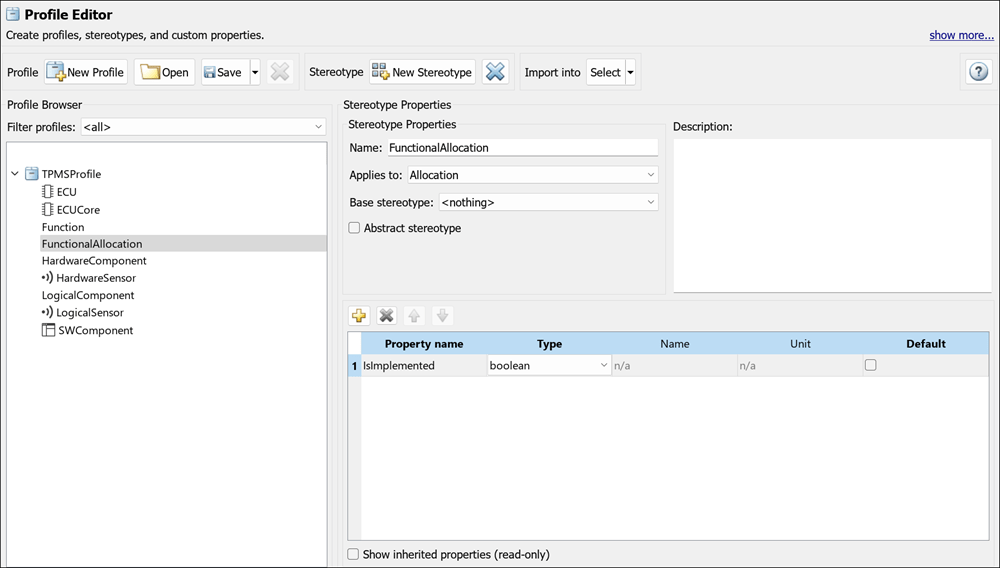Expand the Base stereotype dropdown
The height and width of the screenshot is (568, 1000).
point(548,202)
